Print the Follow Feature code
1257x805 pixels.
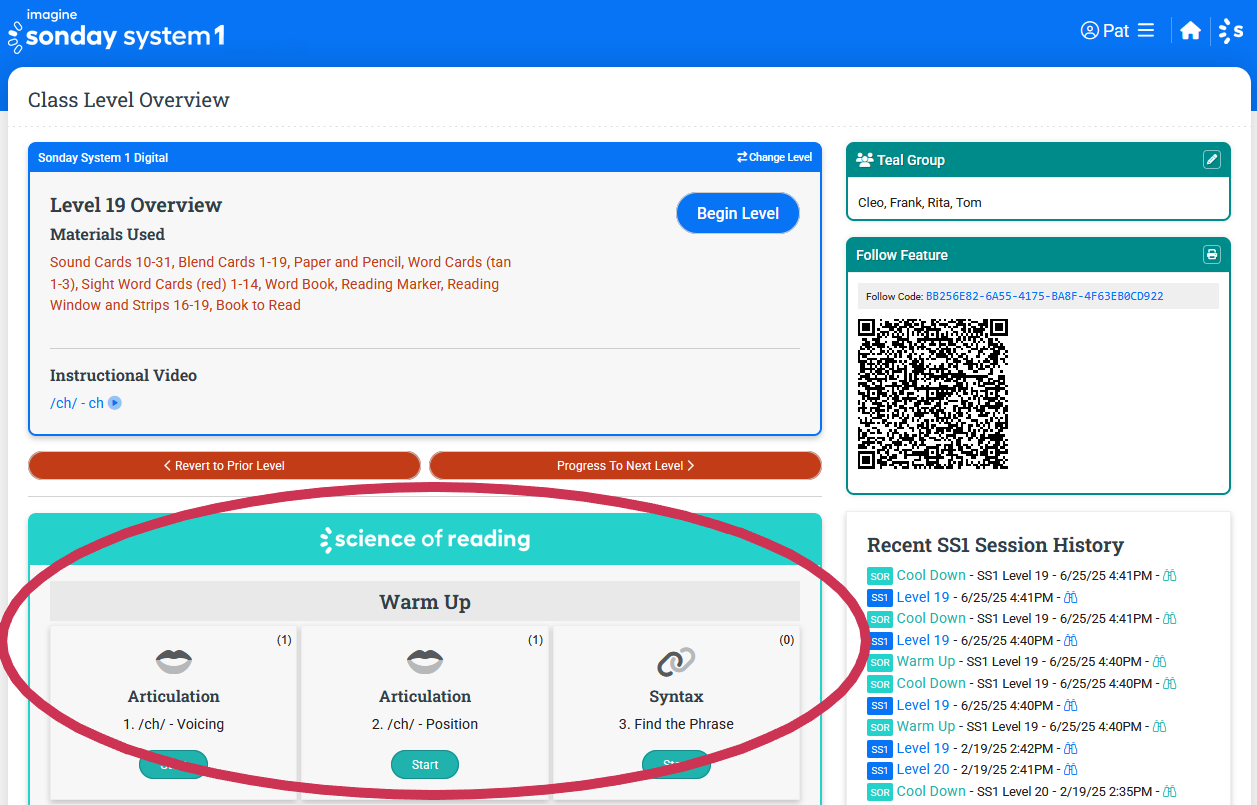pos(1212,254)
